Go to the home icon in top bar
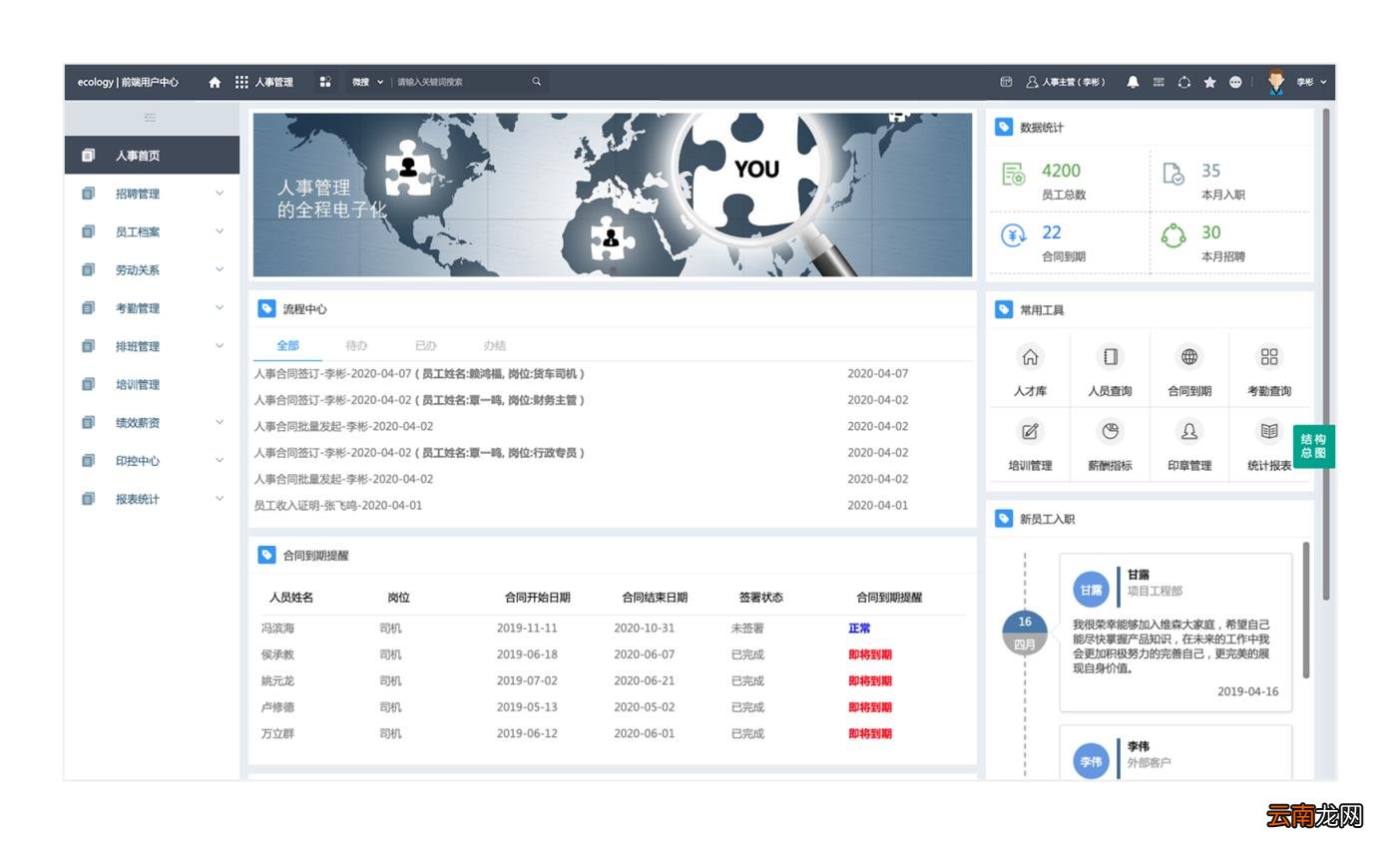The height and width of the screenshot is (844, 1400). tap(215, 82)
